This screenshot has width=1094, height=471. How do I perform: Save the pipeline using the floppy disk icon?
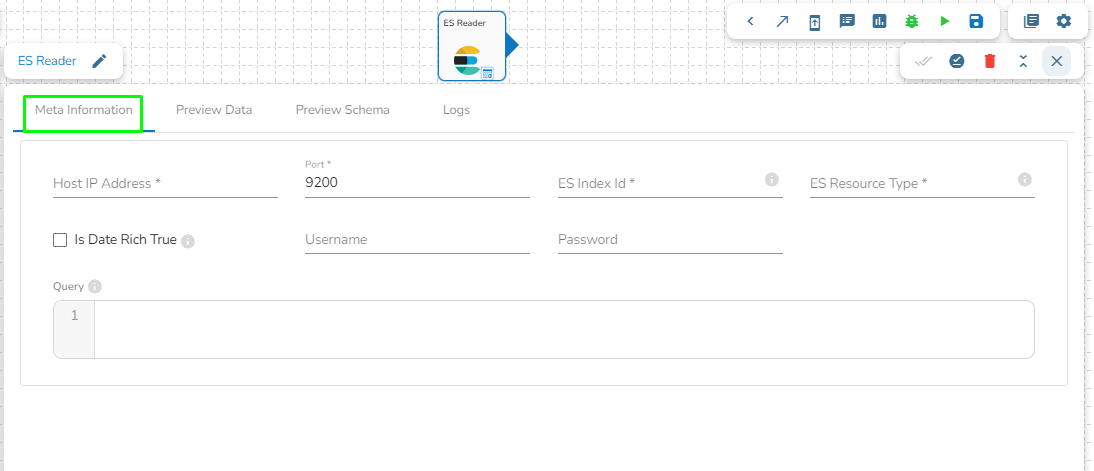tap(976, 21)
